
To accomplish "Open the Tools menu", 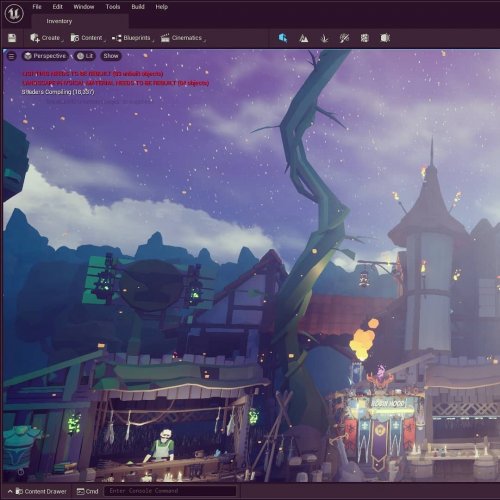I will (113, 7).
